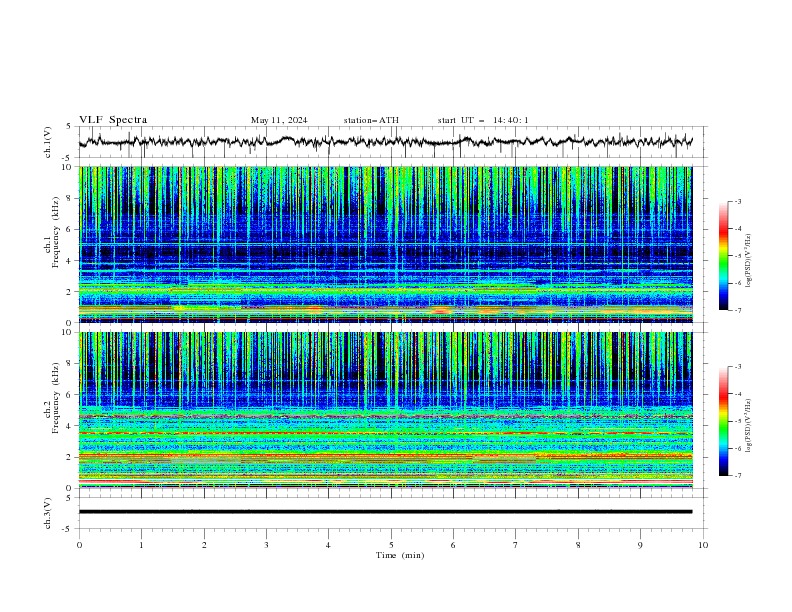Click the "ch.1(V)" vertical axis label
Viewport: 792px width, 612px height.
[48, 142]
